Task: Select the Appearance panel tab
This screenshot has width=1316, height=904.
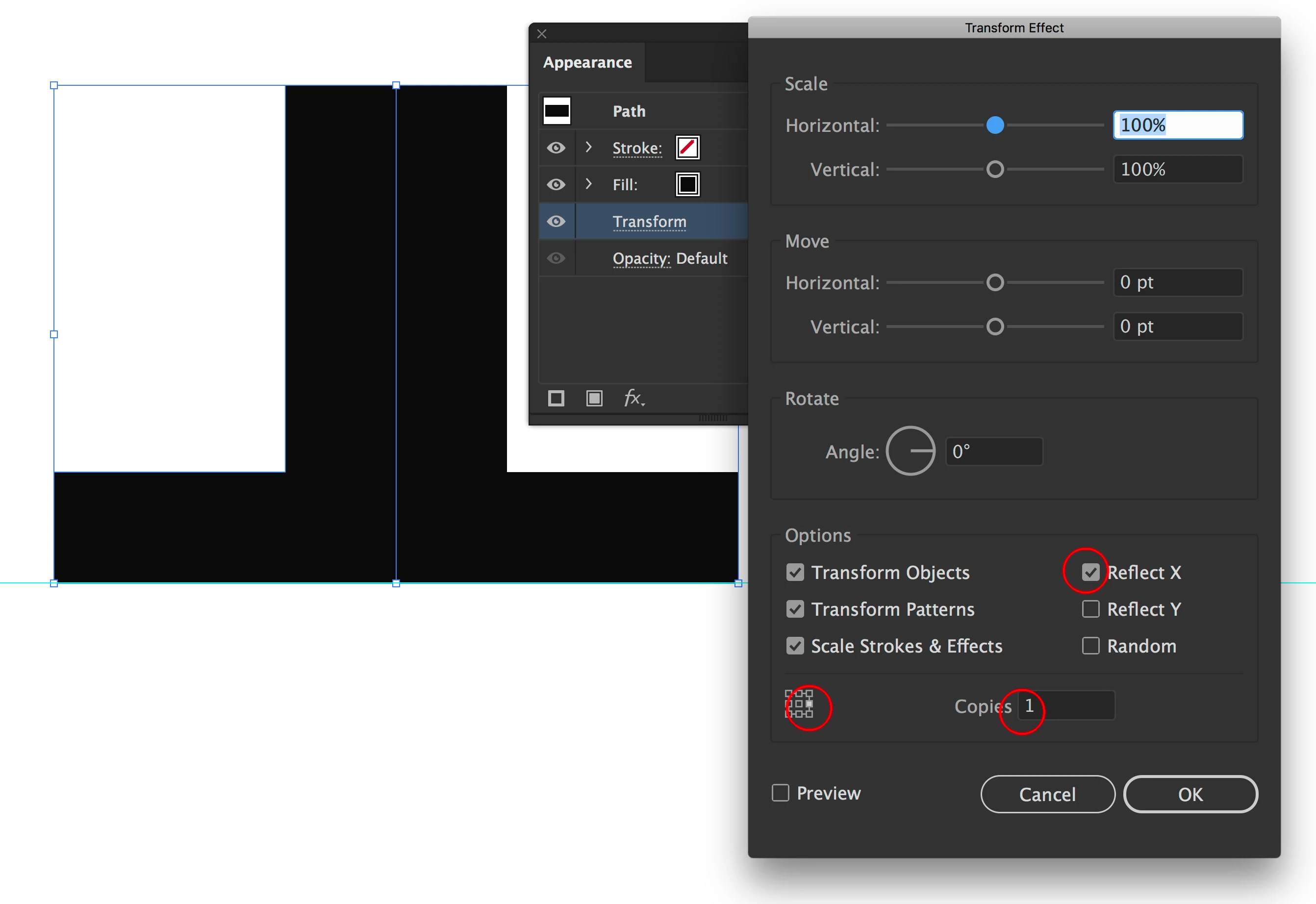Action: (587, 62)
